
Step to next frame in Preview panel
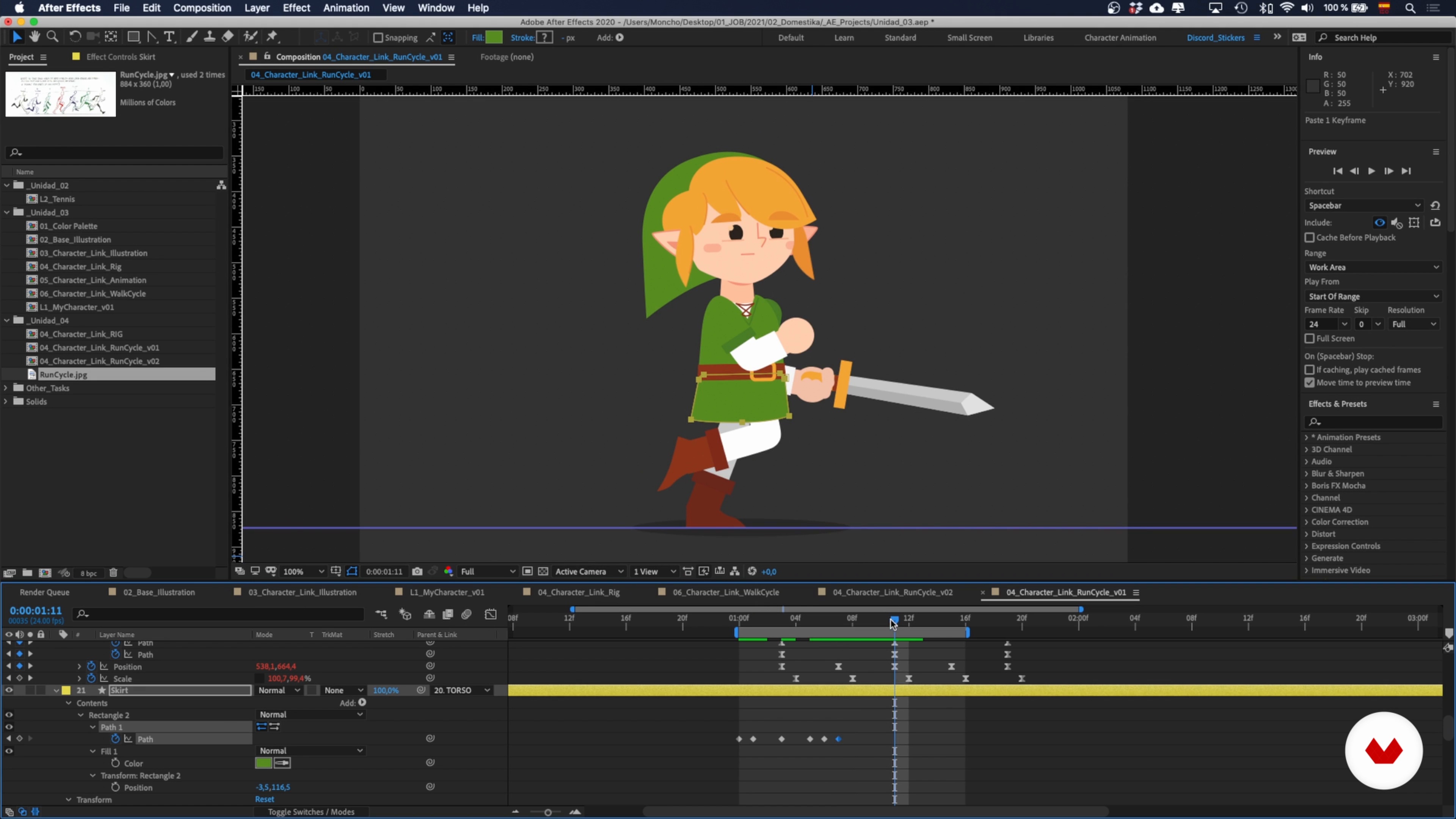[x=1389, y=171]
